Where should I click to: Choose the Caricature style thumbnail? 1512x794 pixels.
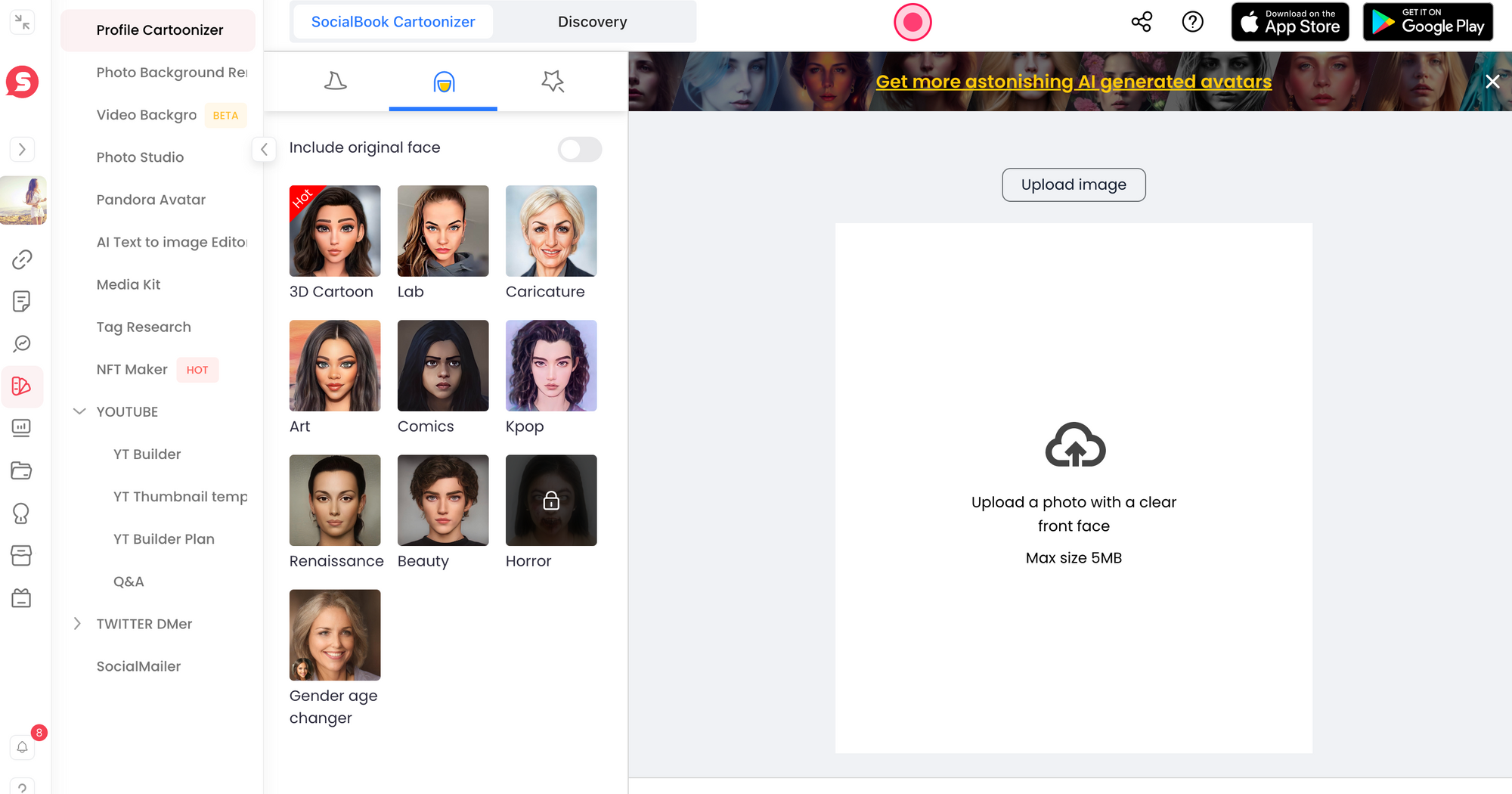coord(551,231)
